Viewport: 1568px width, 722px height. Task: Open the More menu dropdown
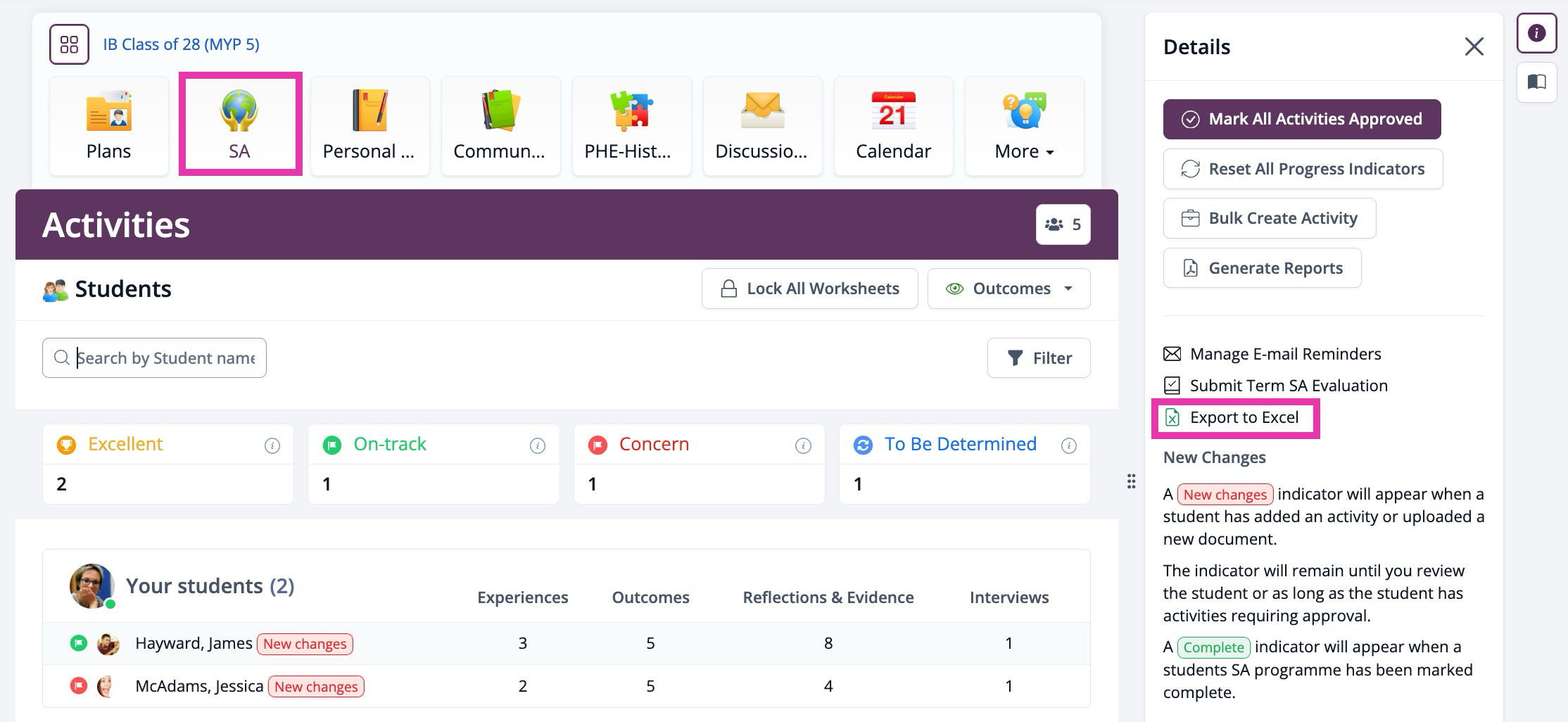click(x=1024, y=127)
